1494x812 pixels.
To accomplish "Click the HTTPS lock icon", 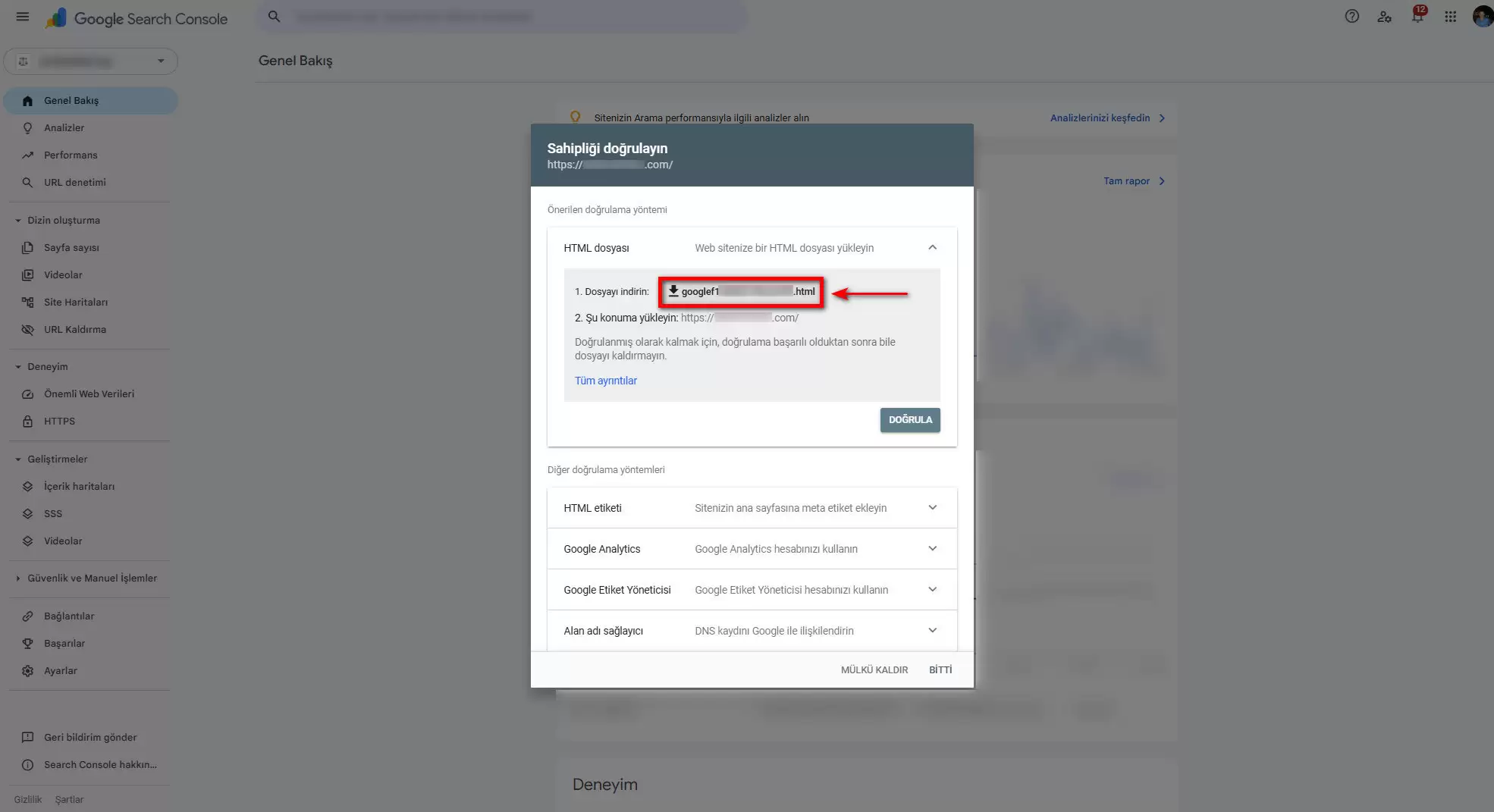I will coord(28,422).
